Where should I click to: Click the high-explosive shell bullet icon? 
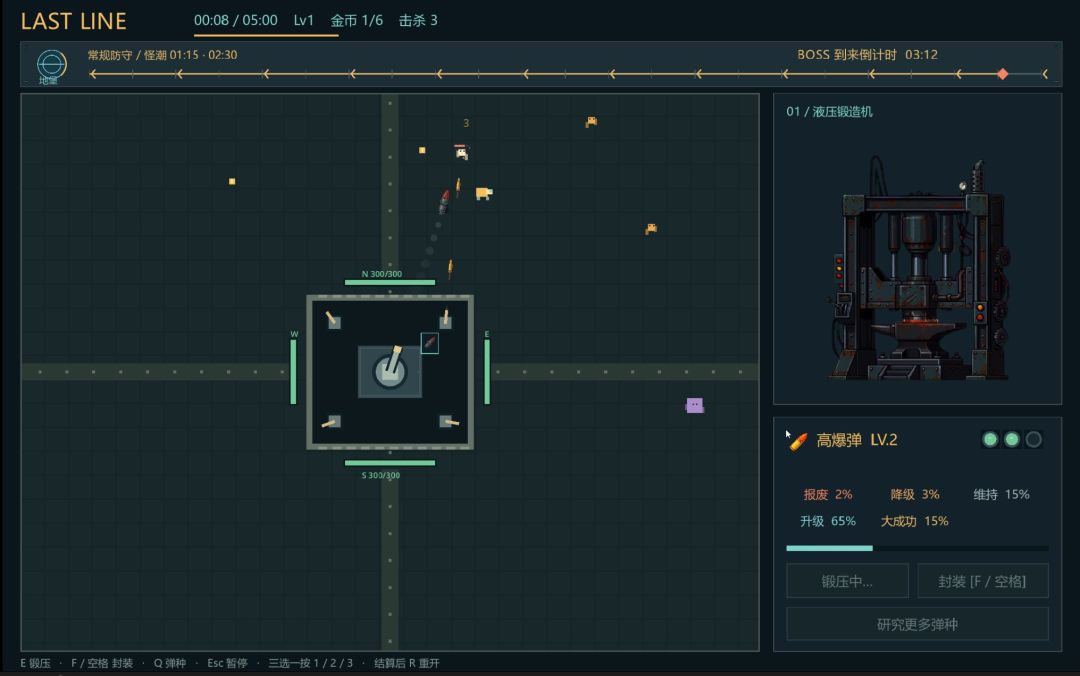(798, 441)
